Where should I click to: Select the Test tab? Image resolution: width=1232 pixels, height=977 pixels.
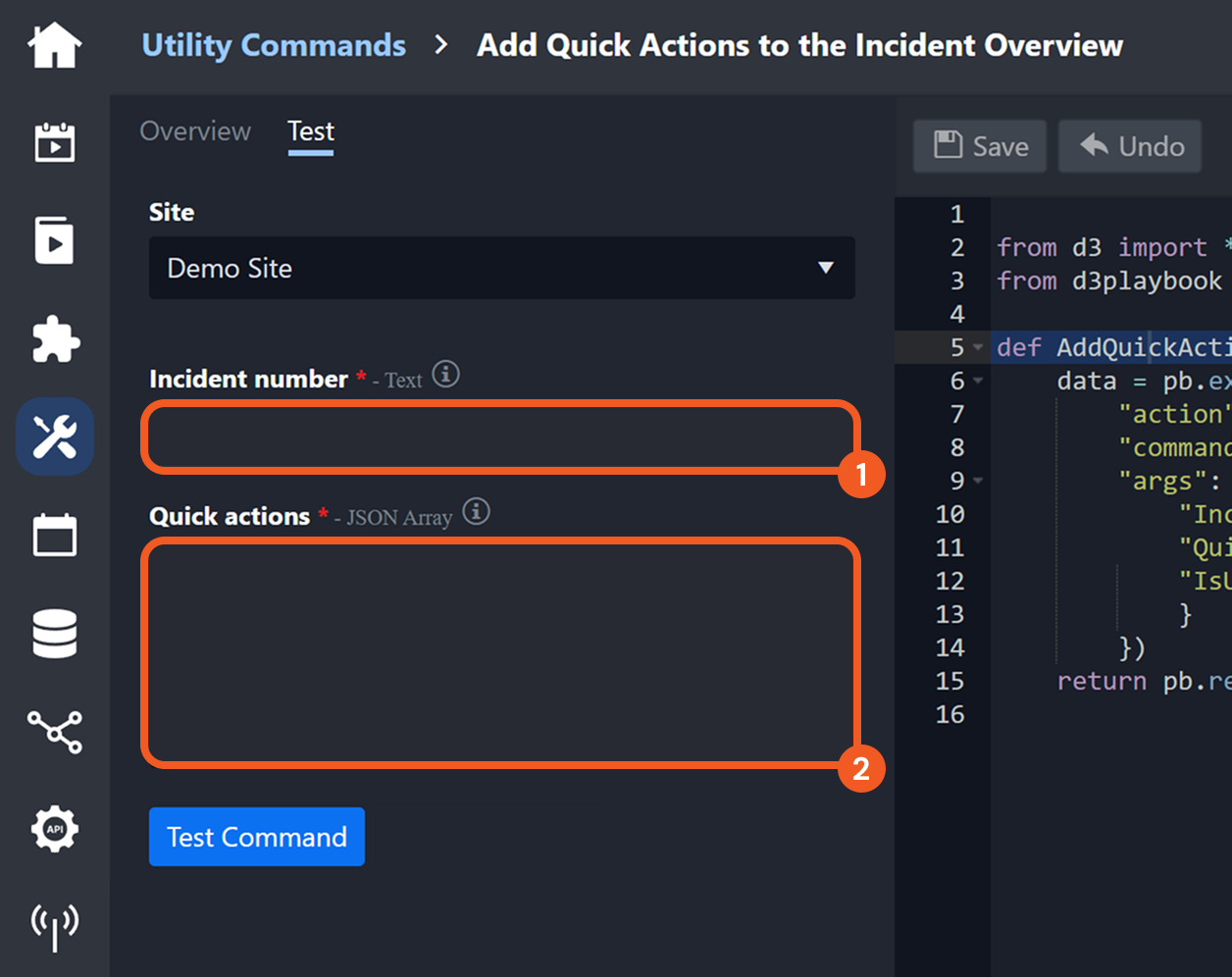click(x=311, y=131)
